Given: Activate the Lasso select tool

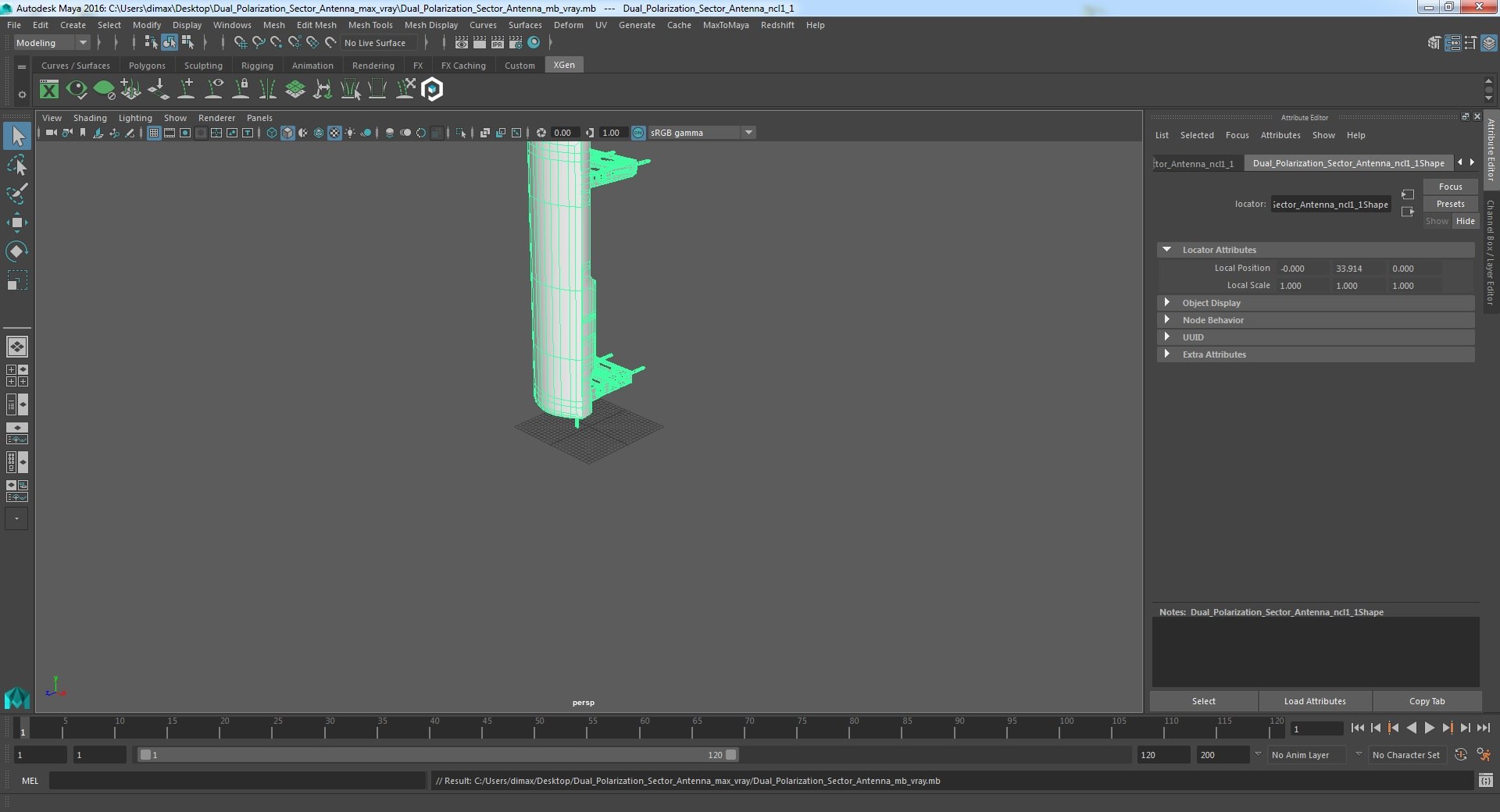Looking at the screenshot, I should pos(16,165).
